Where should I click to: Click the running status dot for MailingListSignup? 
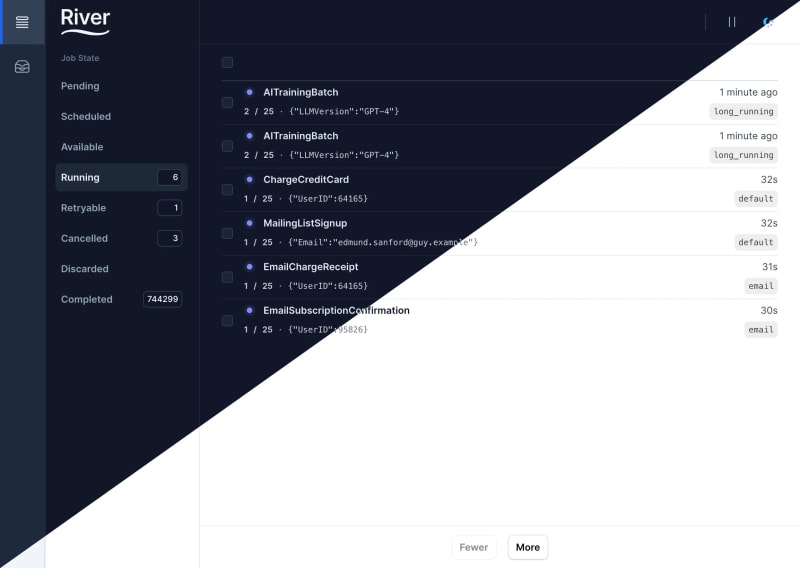[x=249, y=223]
